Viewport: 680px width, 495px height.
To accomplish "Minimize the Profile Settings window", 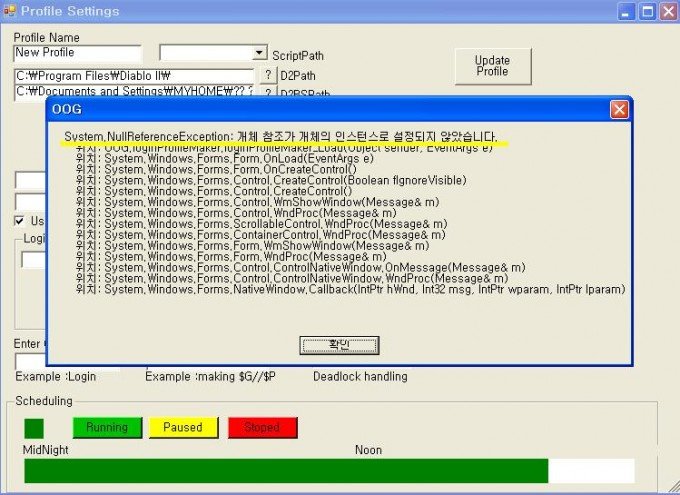I will point(626,11).
